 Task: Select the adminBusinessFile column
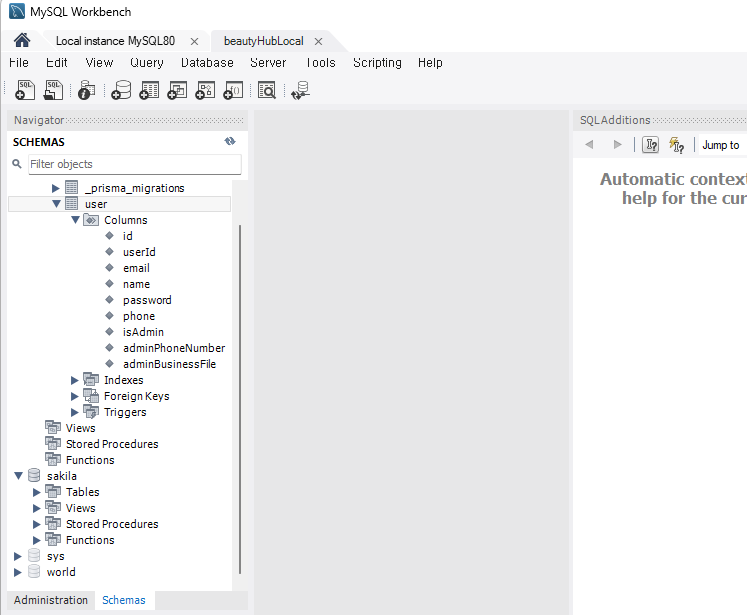click(169, 364)
